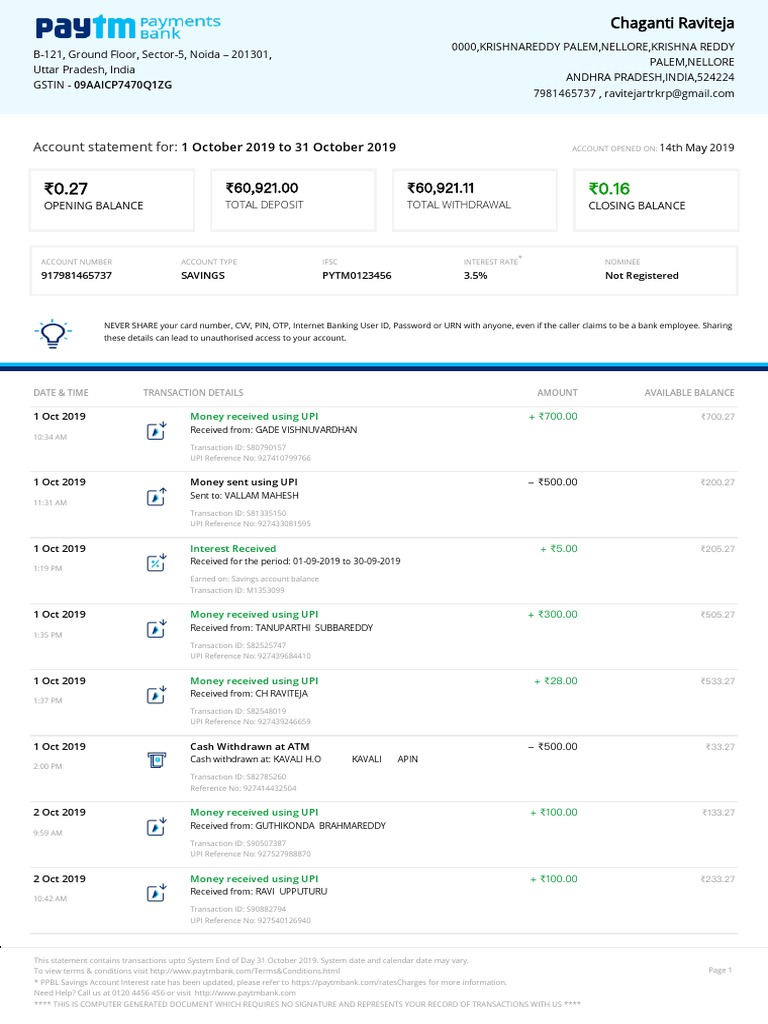Viewport: 768px width, 1024px height.
Task: Click UPI icon for RAVI UPPUTURU transaction
Action: click(x=156, y=892)
